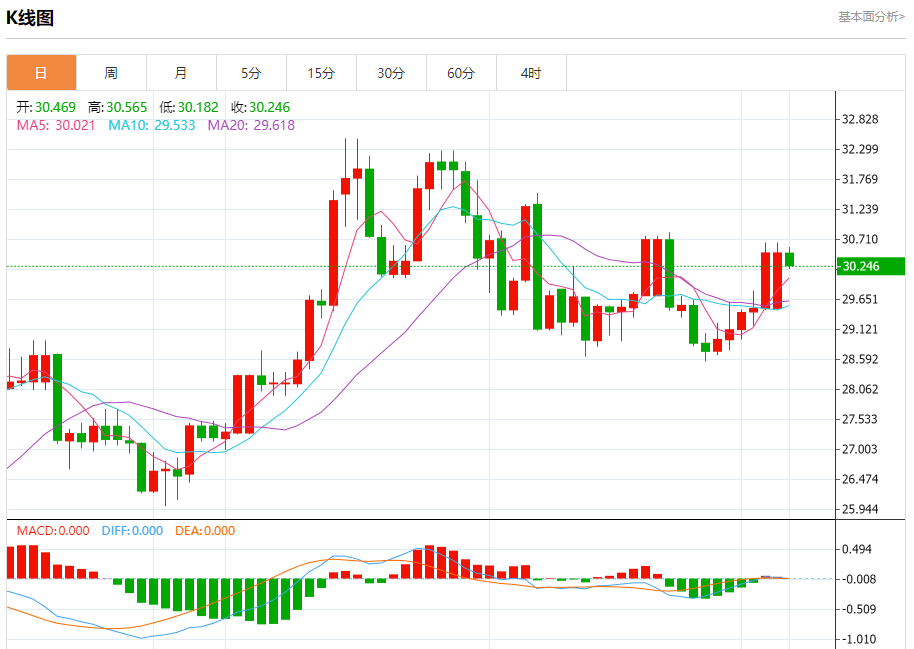
Task: Click the DIFF:0.000 indicator label
Action: click(132, 531)
